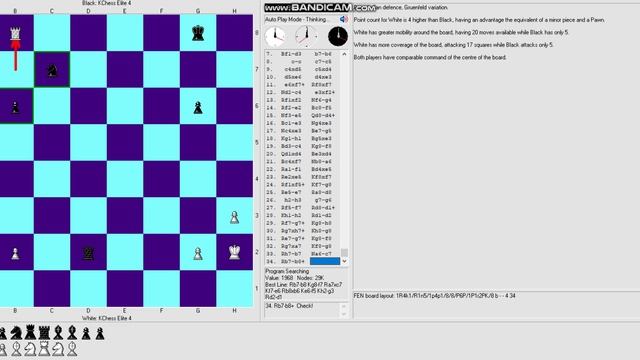Click the 'Black: KChess Elite 4' label

(x=107, y=3)
